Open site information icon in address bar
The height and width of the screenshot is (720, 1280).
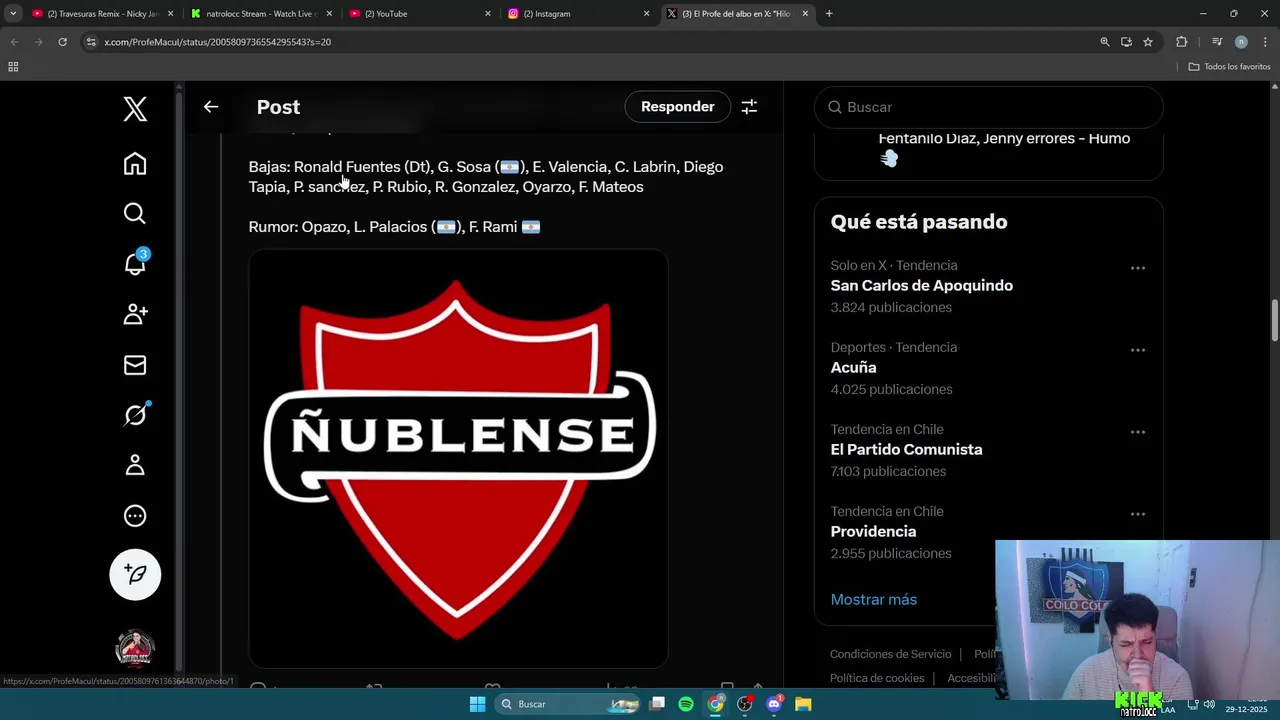91,42
